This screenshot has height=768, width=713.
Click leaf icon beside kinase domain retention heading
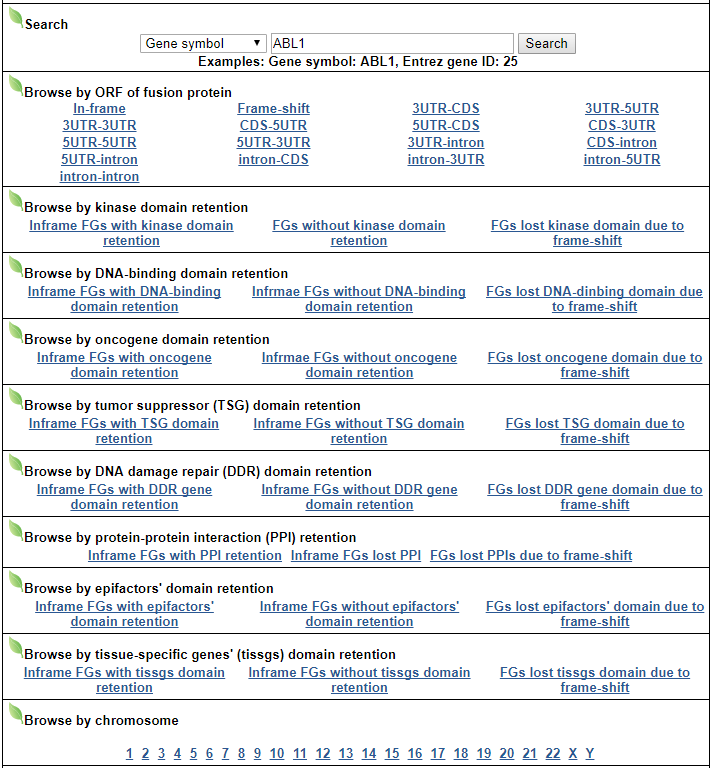pyautogui.click(x=15, y=201)
